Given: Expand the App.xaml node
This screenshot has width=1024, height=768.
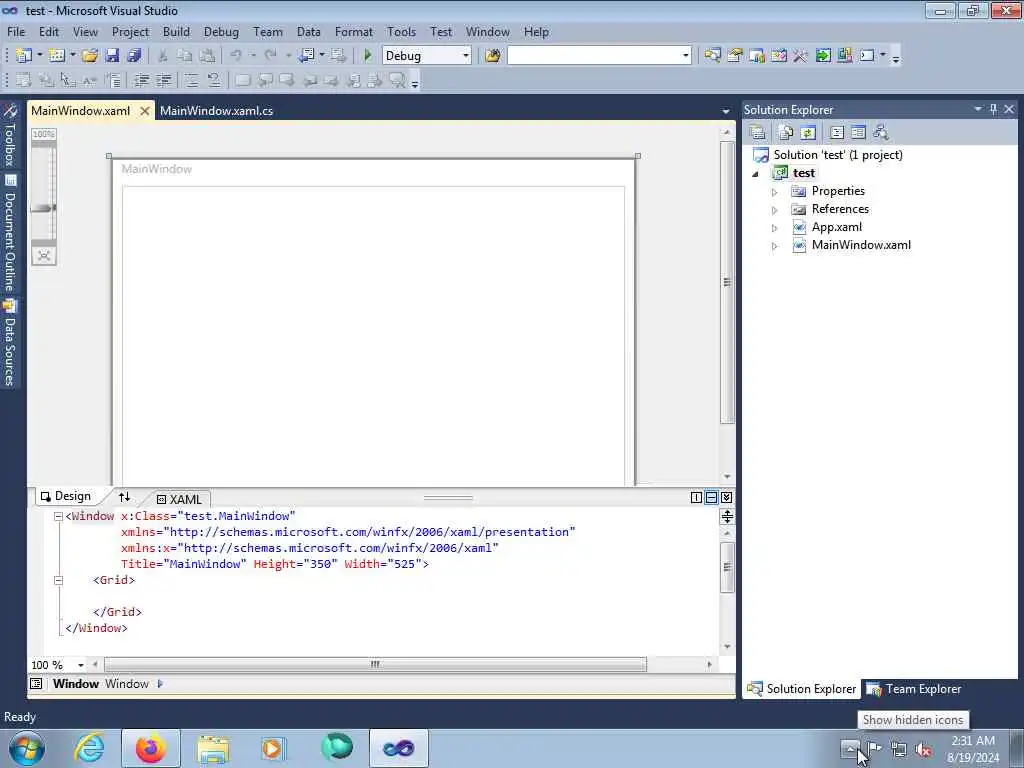Looking at the screenshot, I should point(775,228).
